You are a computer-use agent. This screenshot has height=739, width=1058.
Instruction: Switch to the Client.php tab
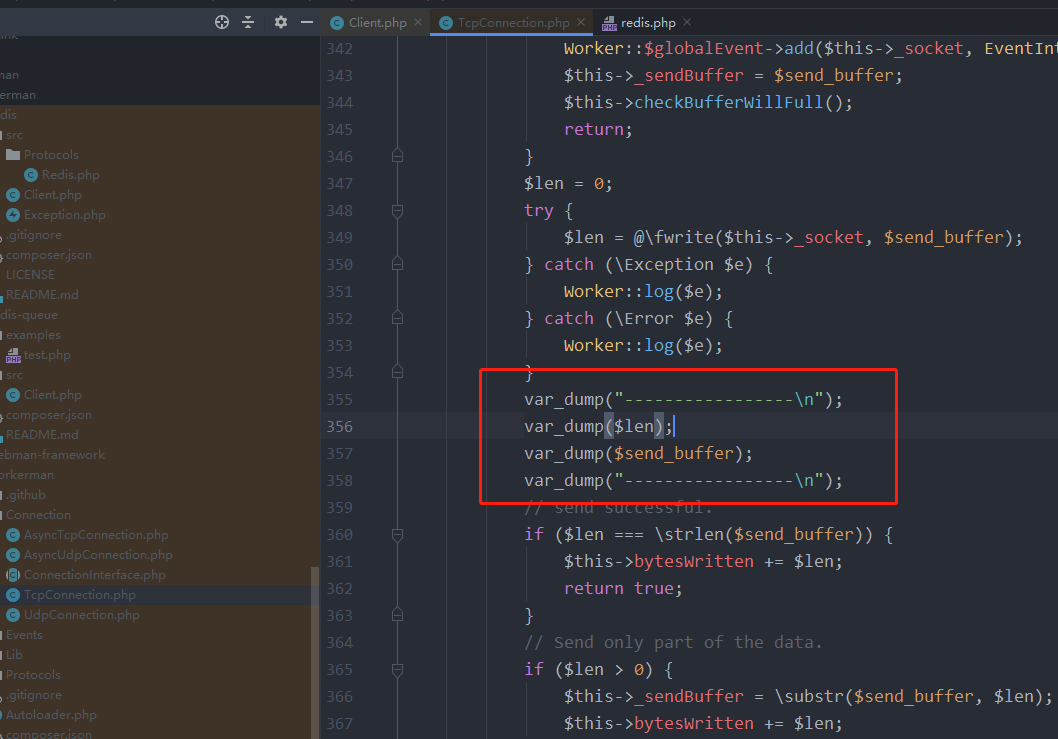(x=377, y=22)
